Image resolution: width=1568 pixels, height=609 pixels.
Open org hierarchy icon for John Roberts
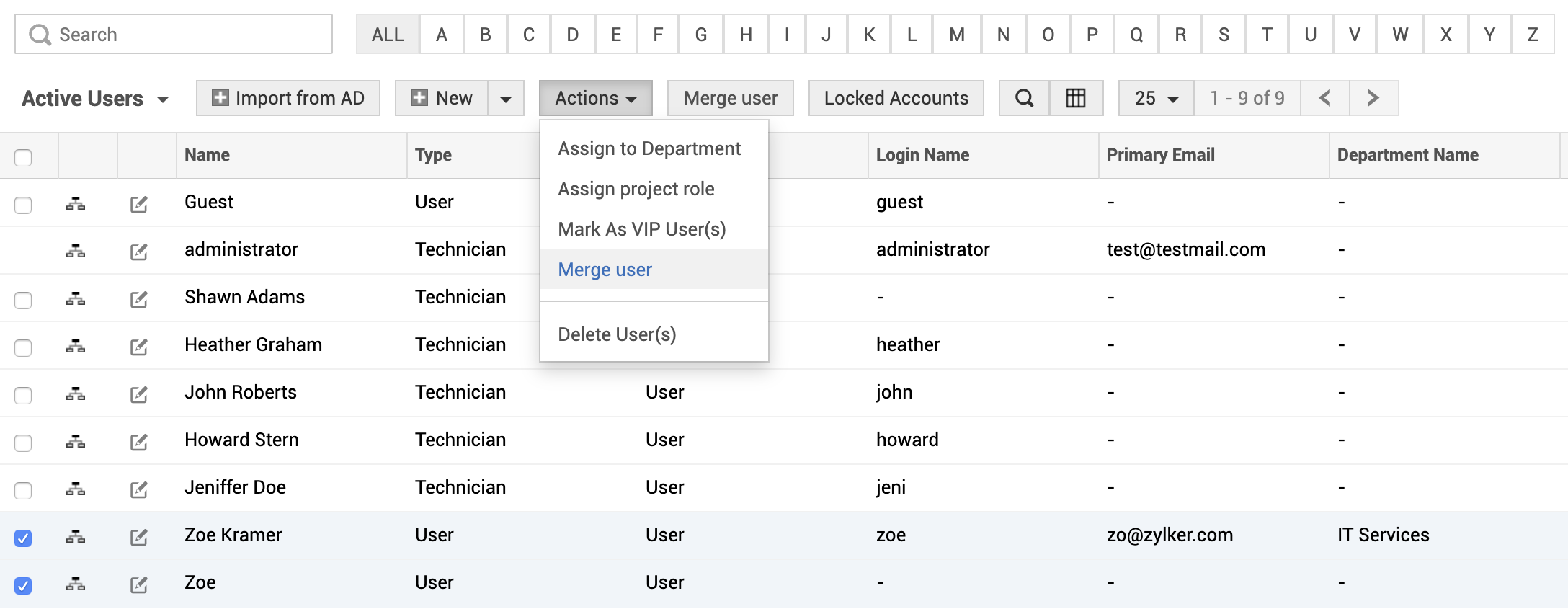coord(76,394)
